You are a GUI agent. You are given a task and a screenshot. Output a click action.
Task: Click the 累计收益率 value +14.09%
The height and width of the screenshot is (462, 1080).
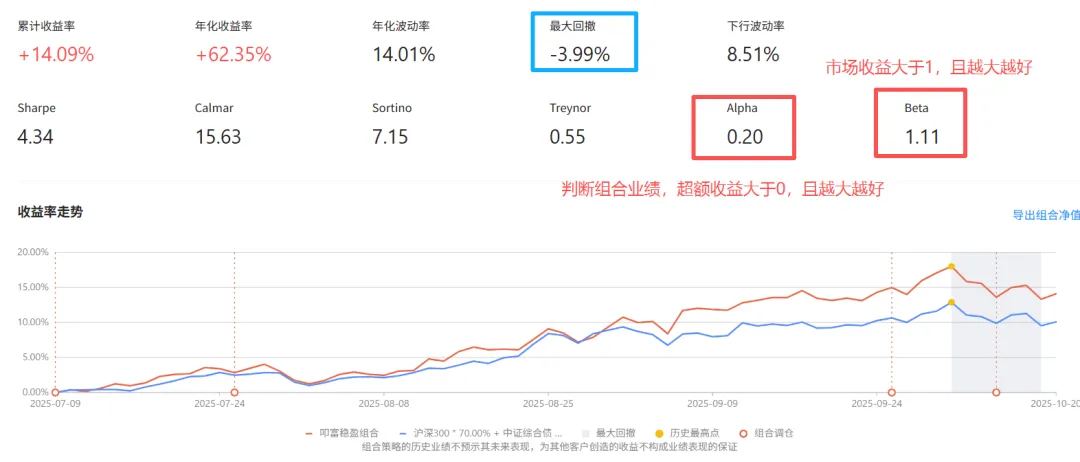pos(56,55)
